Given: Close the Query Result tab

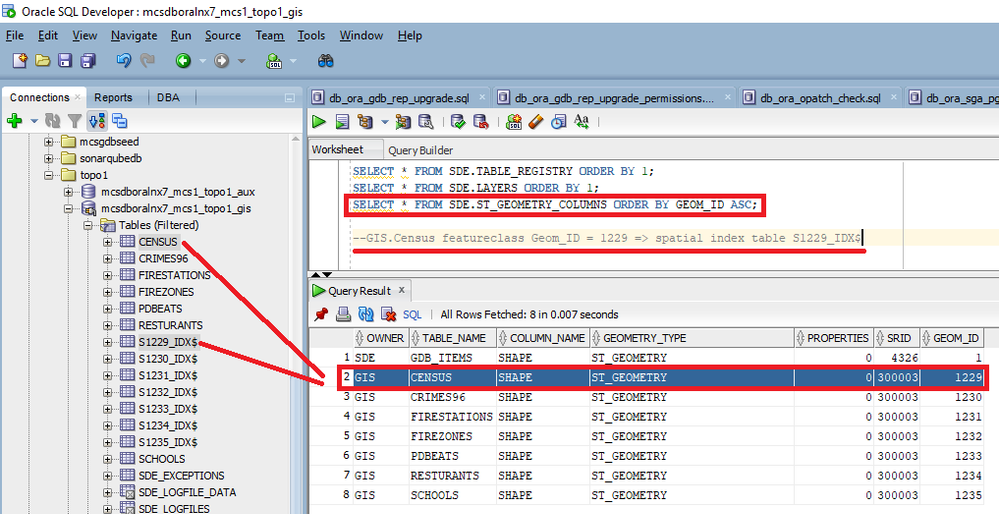Looking at the screenshot, I should pyautogui.click(x=401, y=290).
